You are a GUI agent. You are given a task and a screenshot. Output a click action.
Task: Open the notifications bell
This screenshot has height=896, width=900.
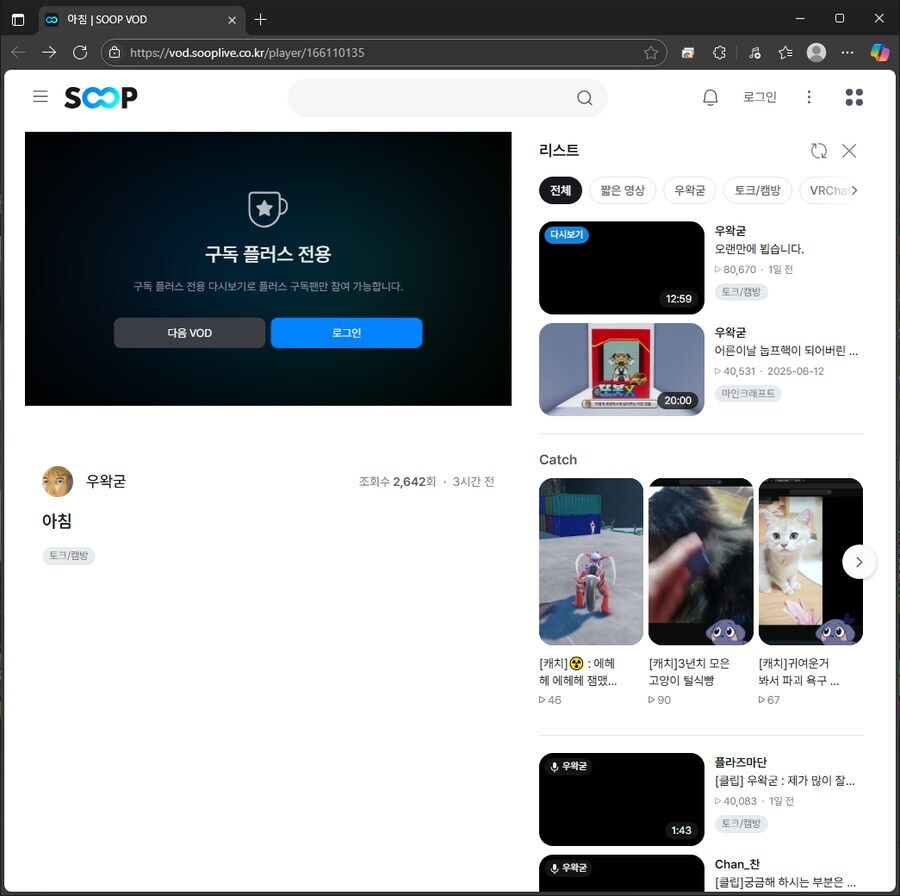click(710, 97)
